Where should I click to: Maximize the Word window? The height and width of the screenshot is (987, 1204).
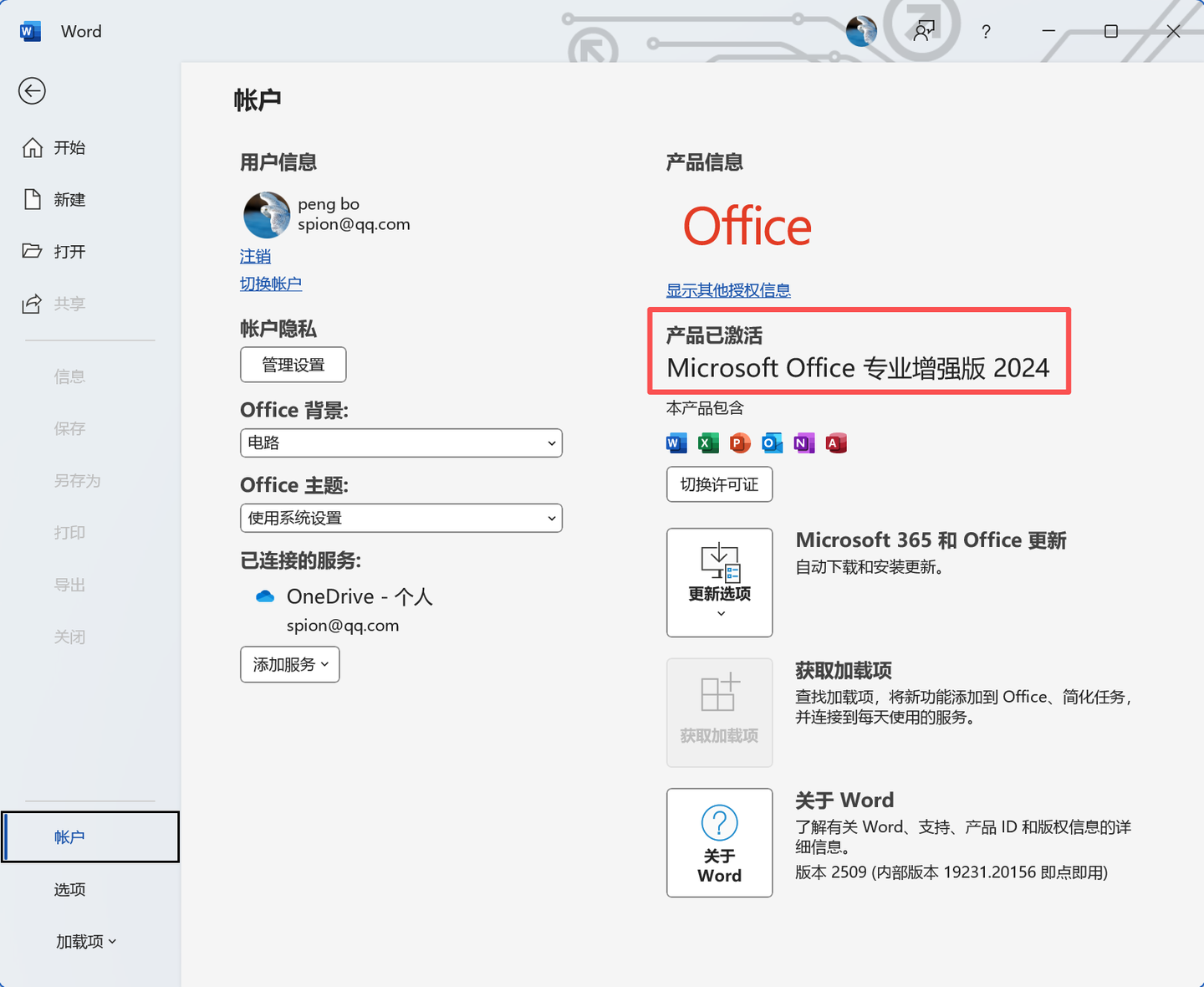pos(1111,31)
